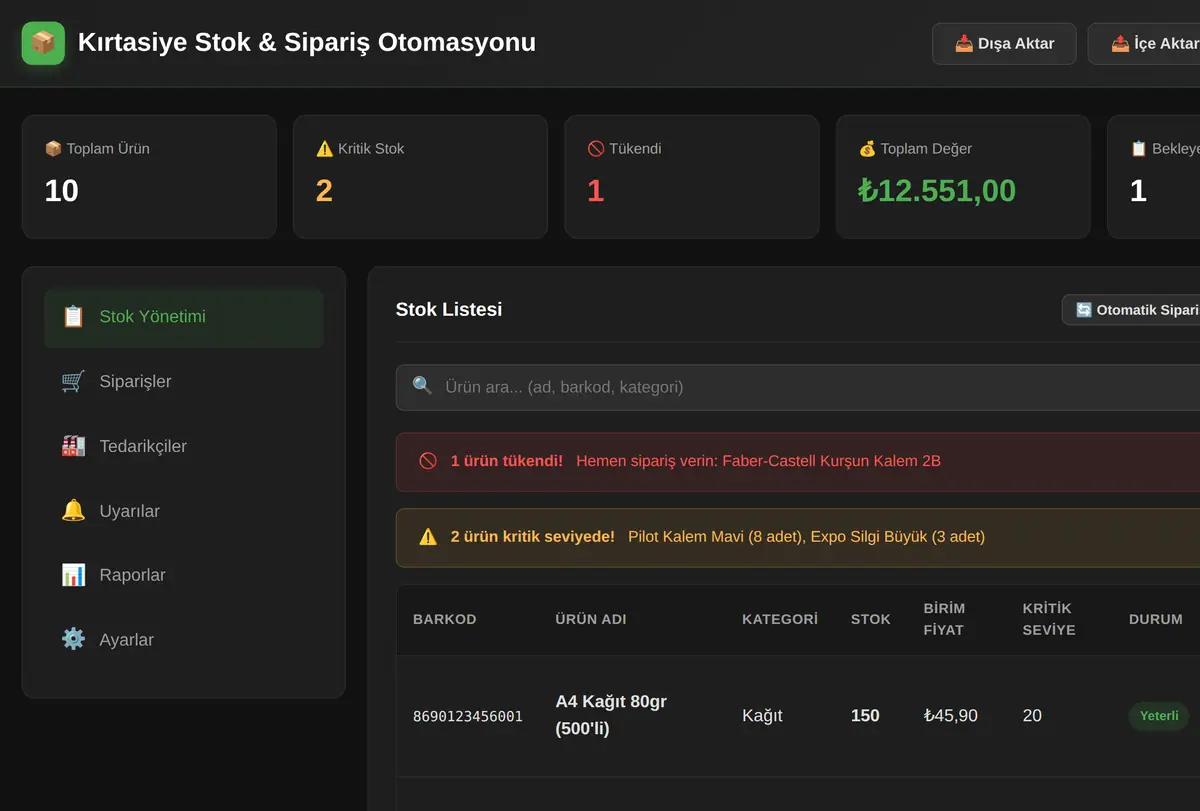Open the Stok Yönetimi section

pos(184,317)
